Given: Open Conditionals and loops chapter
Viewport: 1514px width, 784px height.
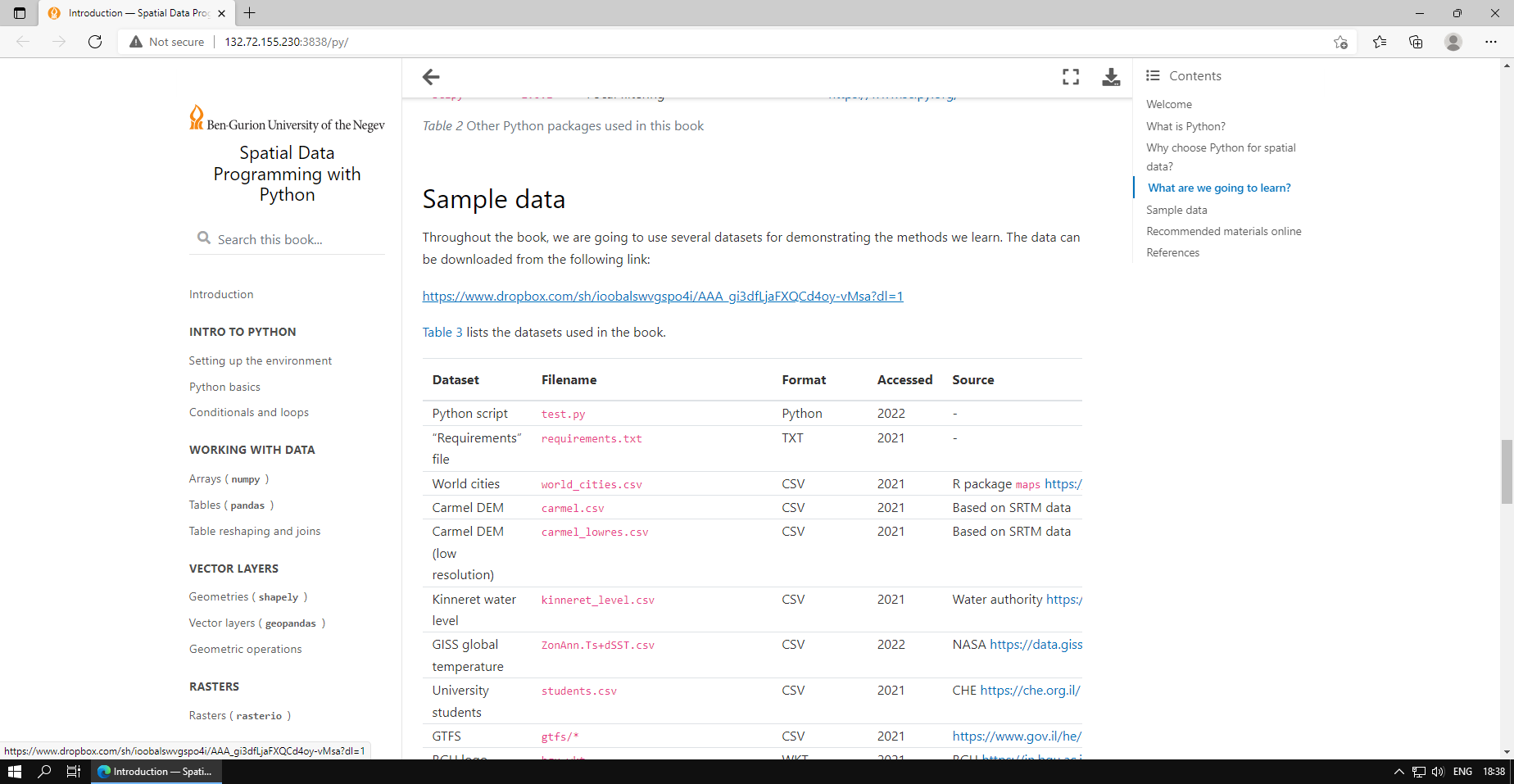Looking at the screenshot, I should click(x=249, y=412).
